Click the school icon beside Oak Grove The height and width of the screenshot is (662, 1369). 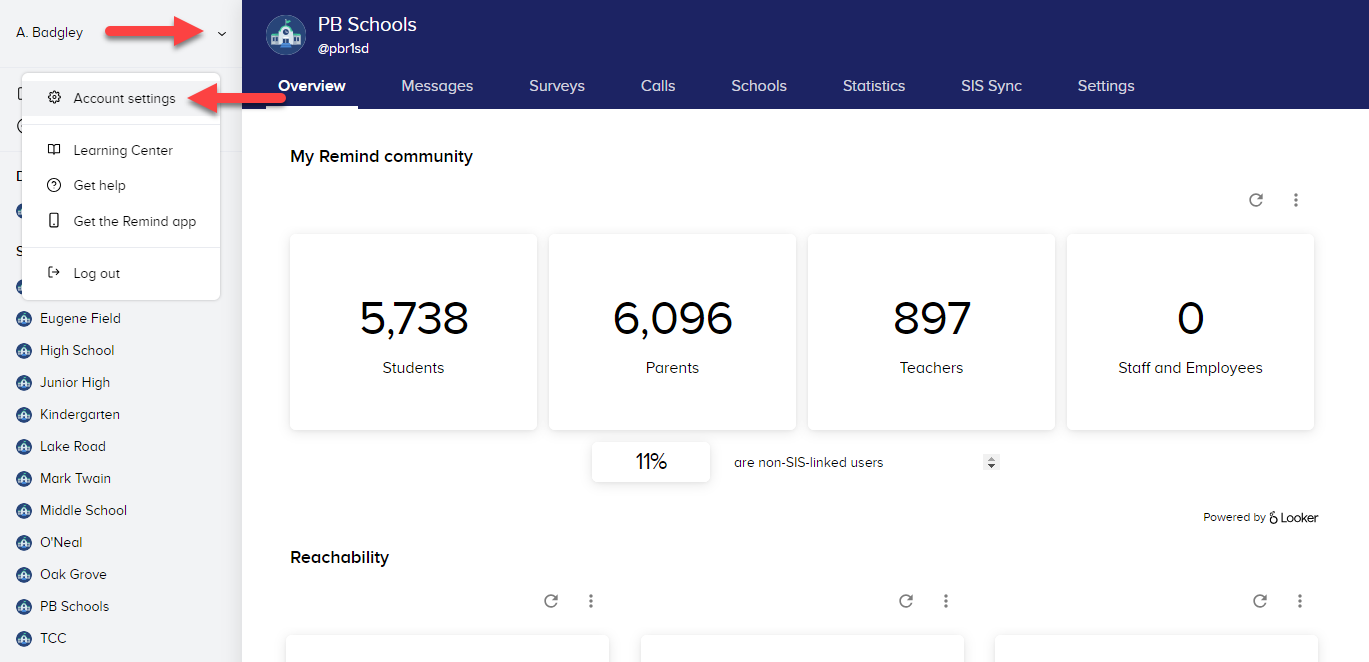24,575
